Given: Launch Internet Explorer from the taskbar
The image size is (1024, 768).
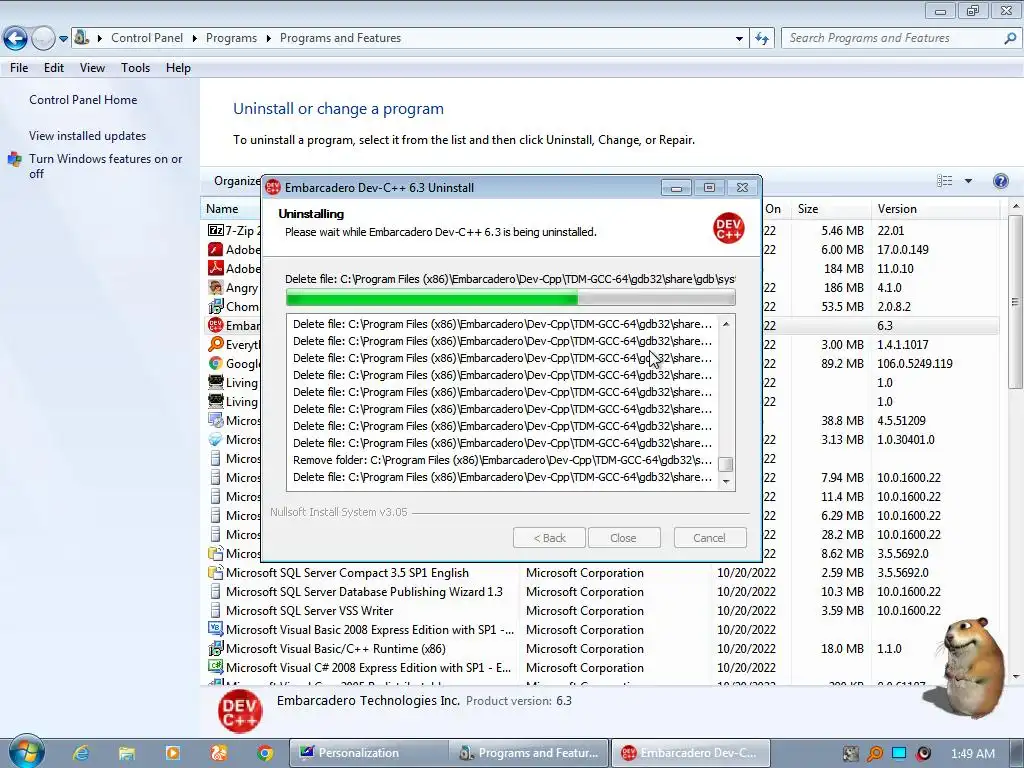Looking at the screenshot, I should pyautogui.click(x=81, y=753).
